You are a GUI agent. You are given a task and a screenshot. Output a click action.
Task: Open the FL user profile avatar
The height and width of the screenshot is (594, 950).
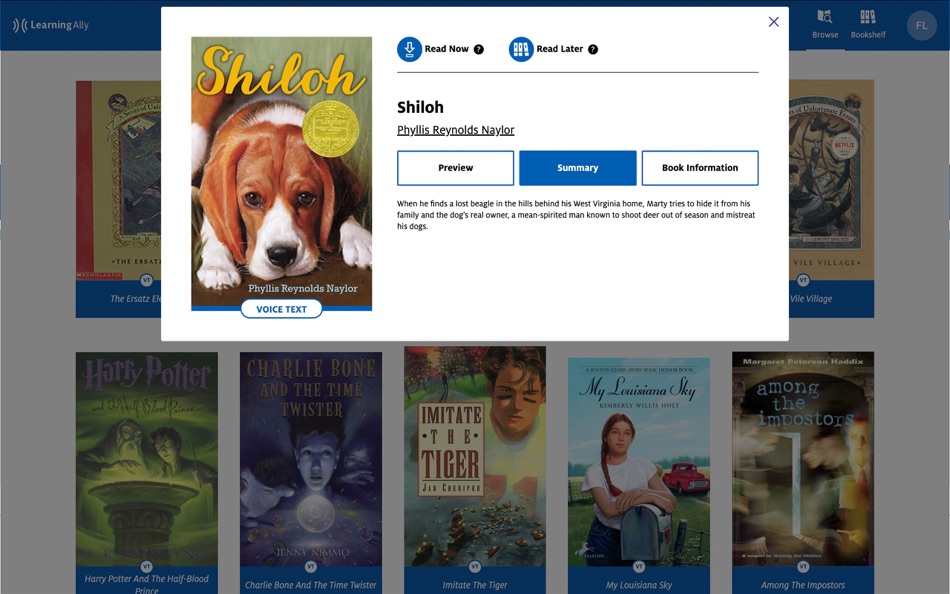[922, 25]
